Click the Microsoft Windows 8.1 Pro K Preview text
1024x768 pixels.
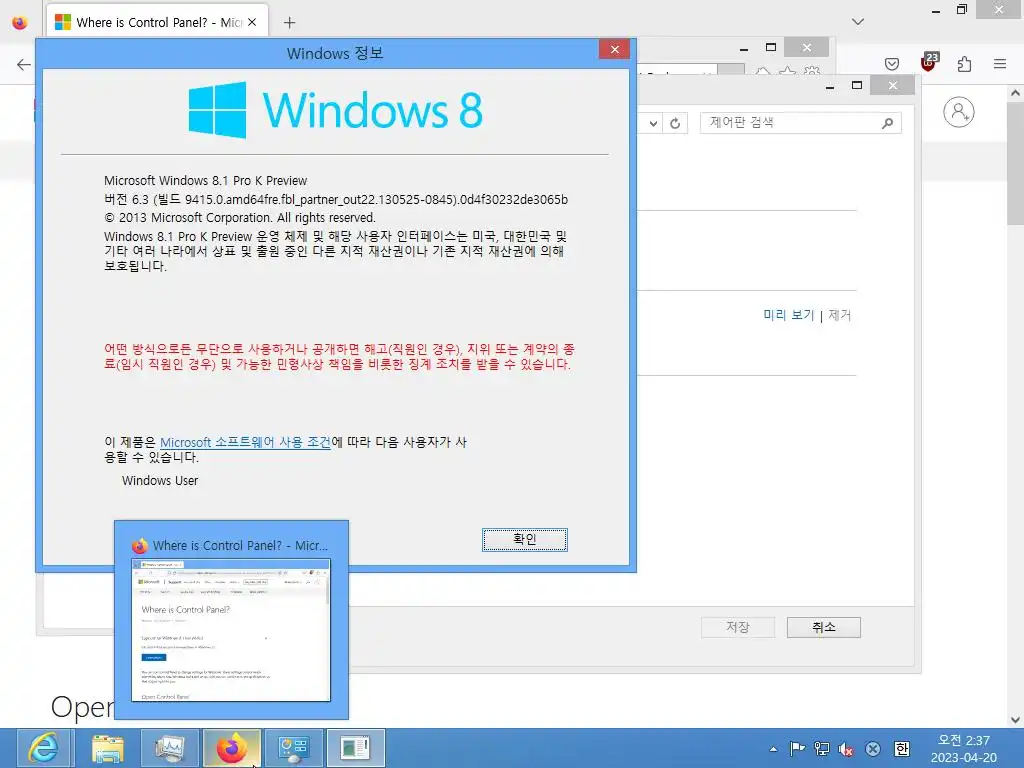(x=205, y=181)
